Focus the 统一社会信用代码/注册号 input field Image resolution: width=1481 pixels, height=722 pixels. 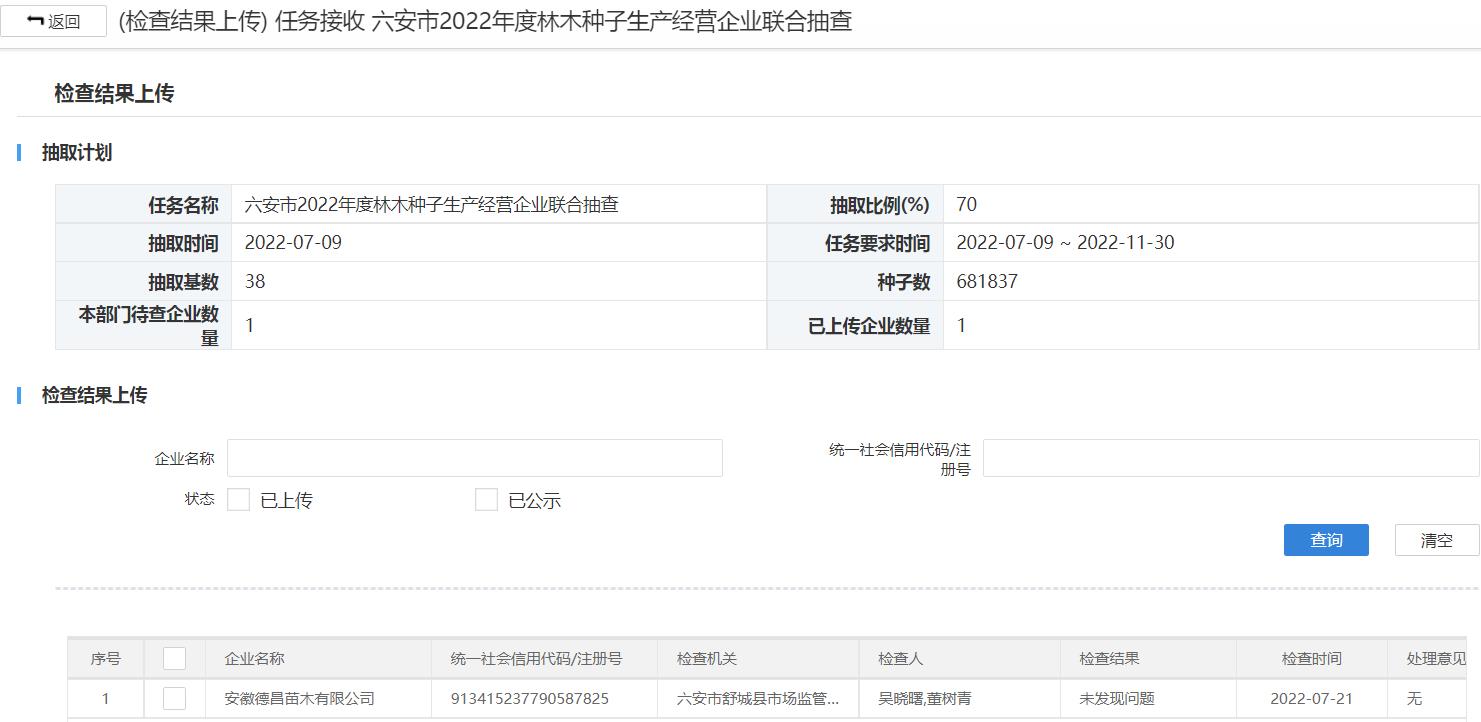[x=1231, y=458]
